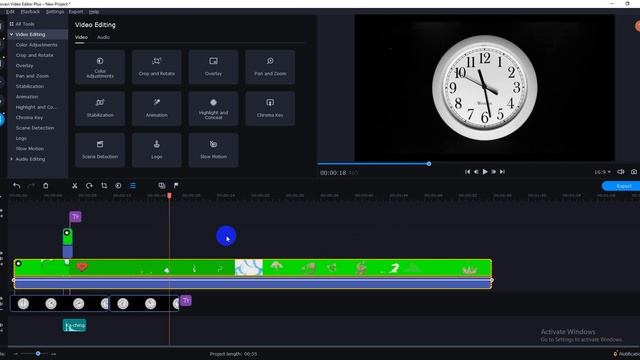Click the Crop icon in timeline toolbar
This screenshot has width=640, height=360.
[x=104, y=186]
